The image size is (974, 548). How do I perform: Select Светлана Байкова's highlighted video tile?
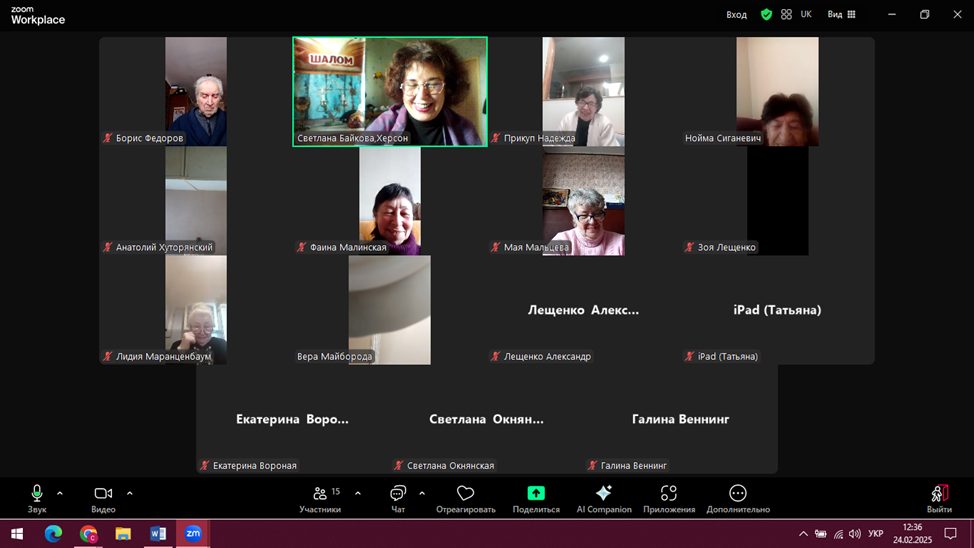point(390,92)
